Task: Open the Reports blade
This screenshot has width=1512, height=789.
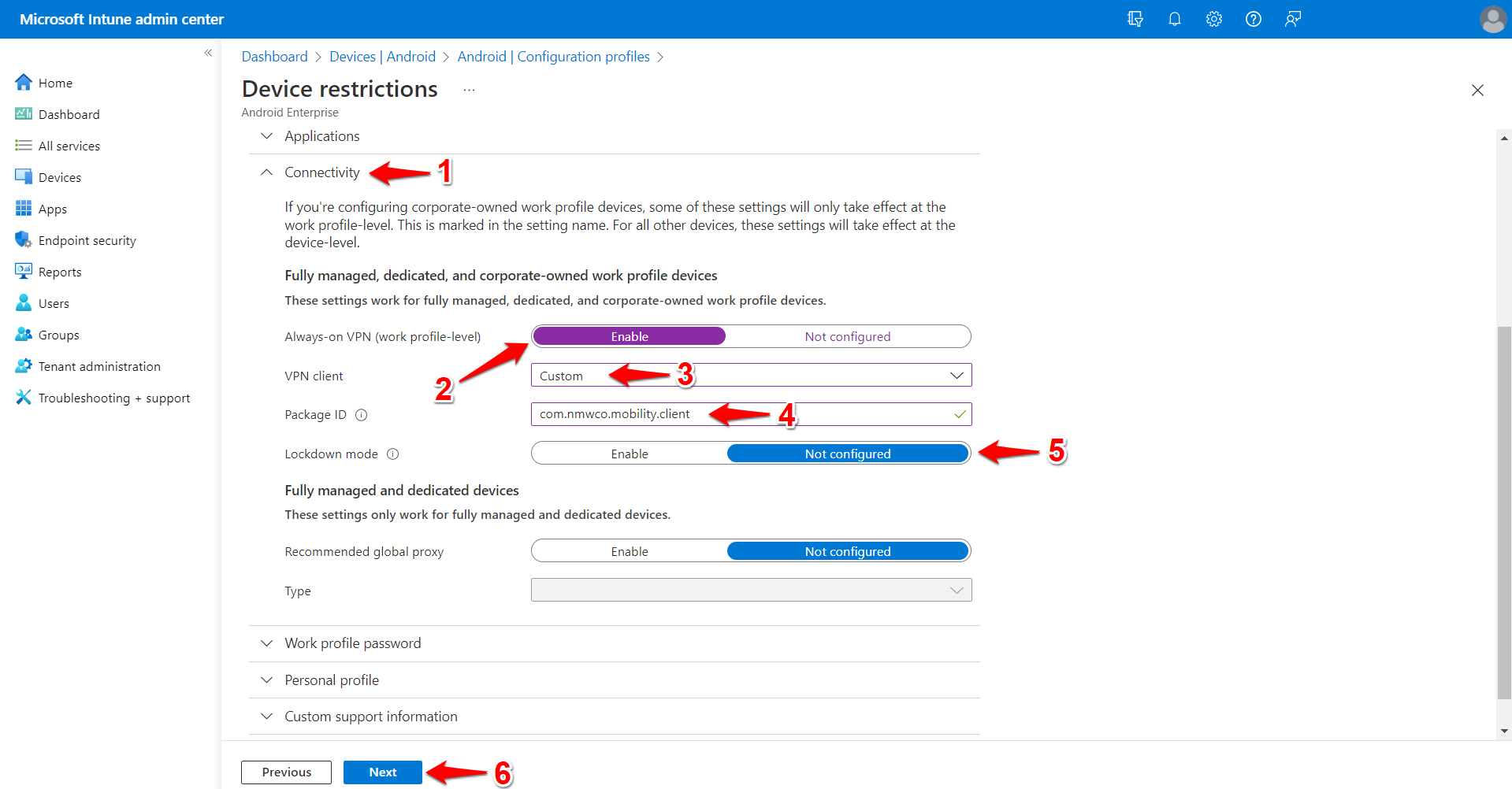Action: tap(59, 271)
